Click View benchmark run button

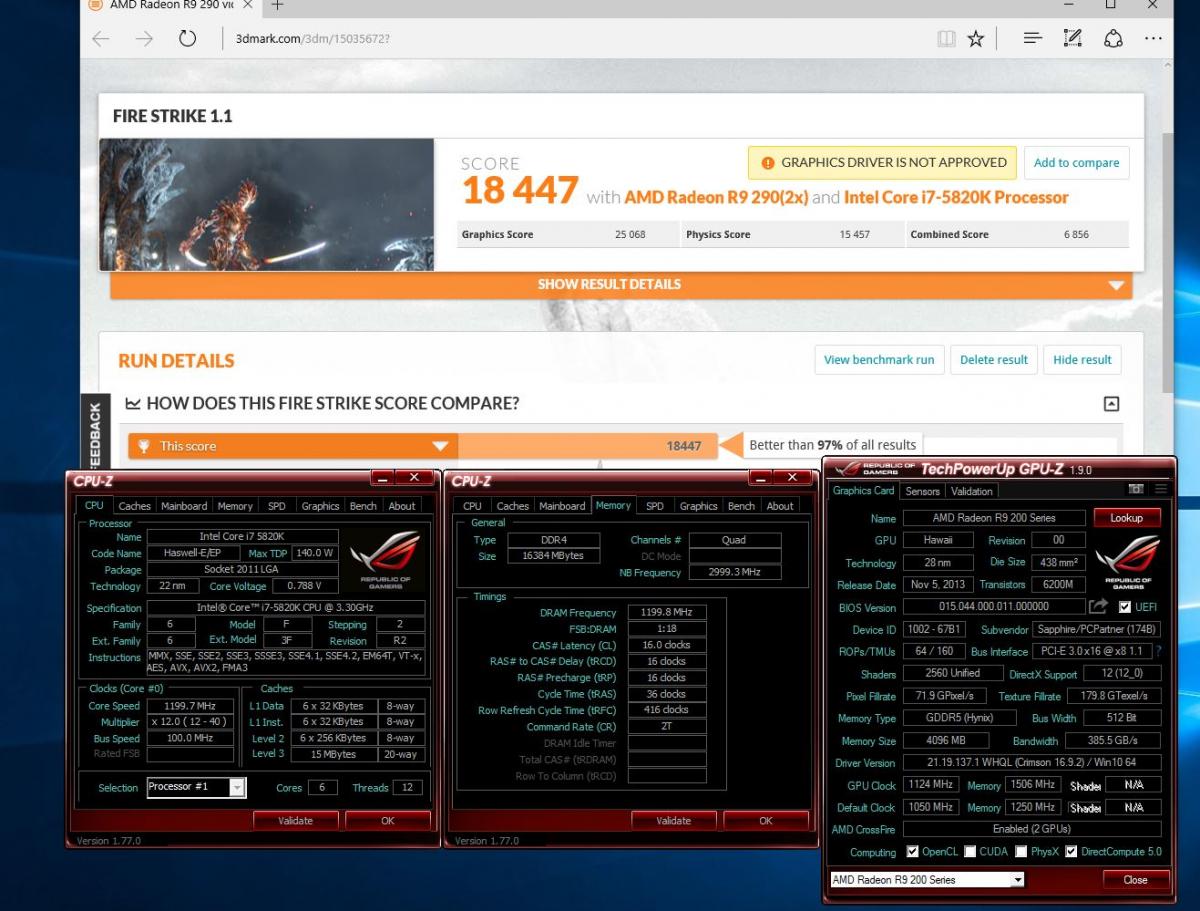pos(879,360)
